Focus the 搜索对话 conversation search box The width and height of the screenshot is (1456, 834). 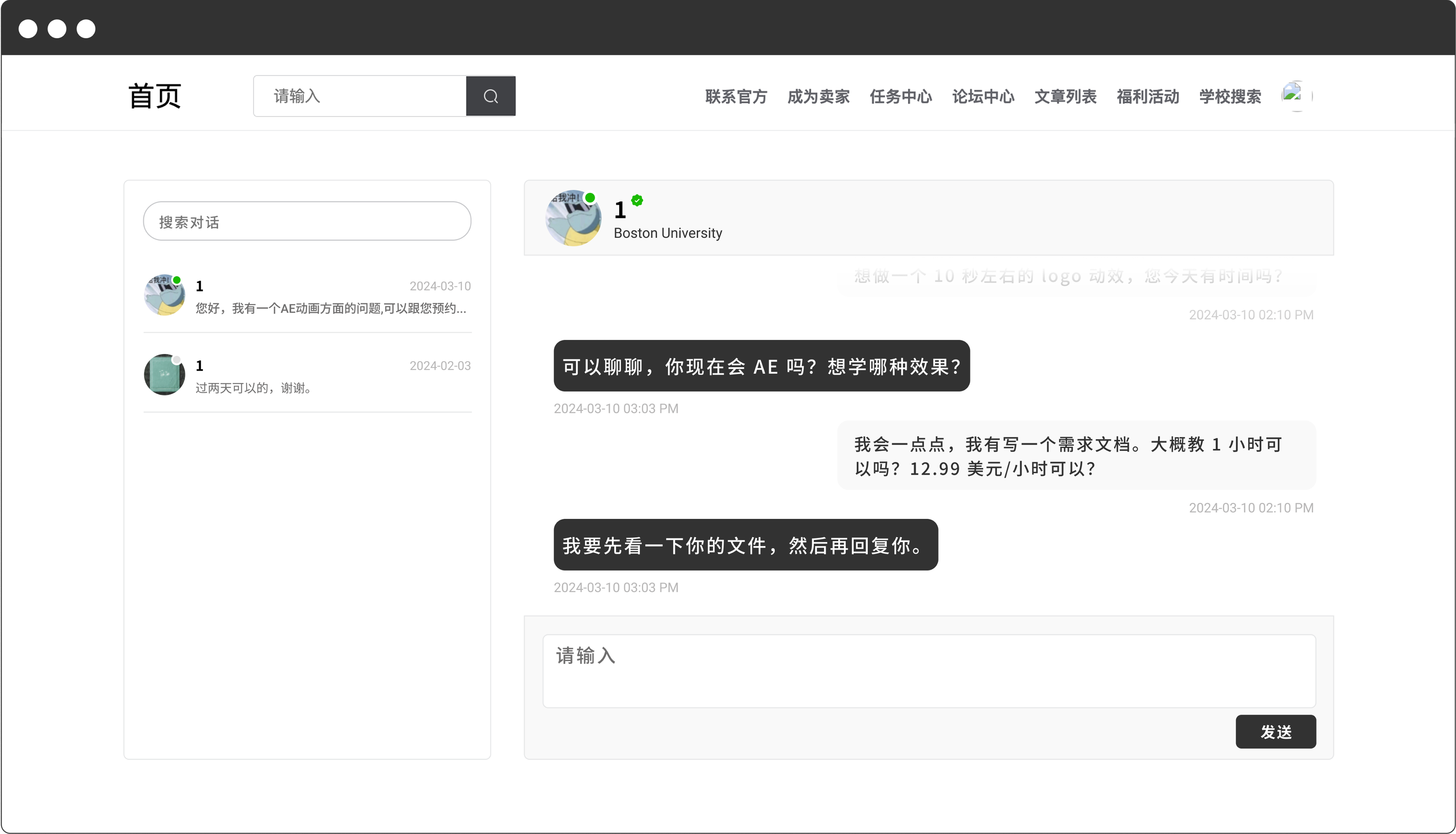[x=307, y=221]
